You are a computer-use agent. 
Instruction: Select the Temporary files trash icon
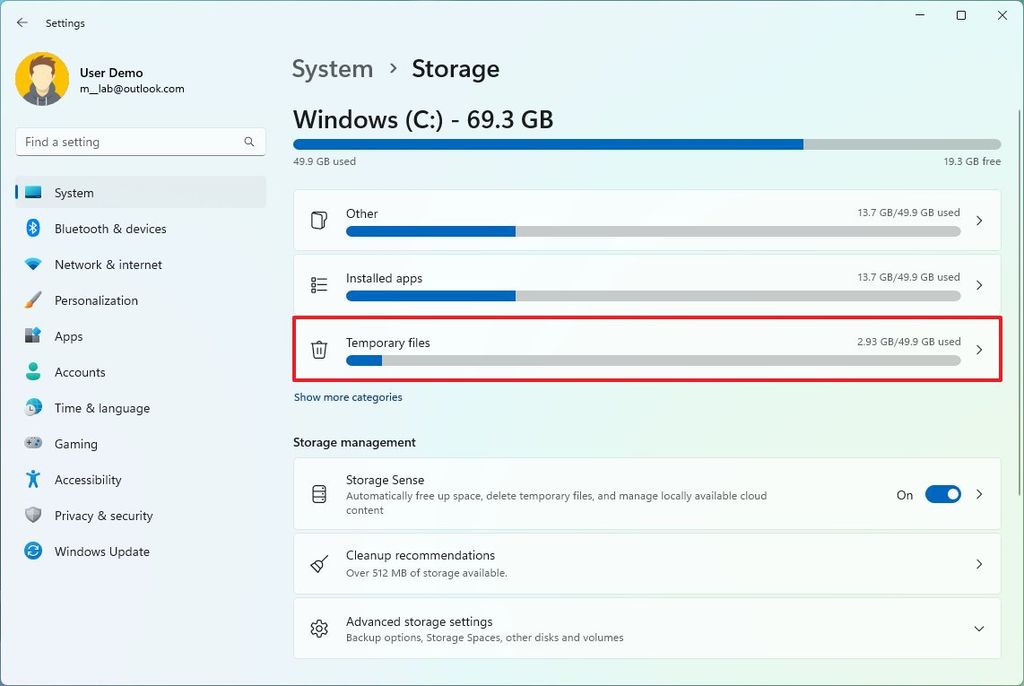click(x=319, y=350)
